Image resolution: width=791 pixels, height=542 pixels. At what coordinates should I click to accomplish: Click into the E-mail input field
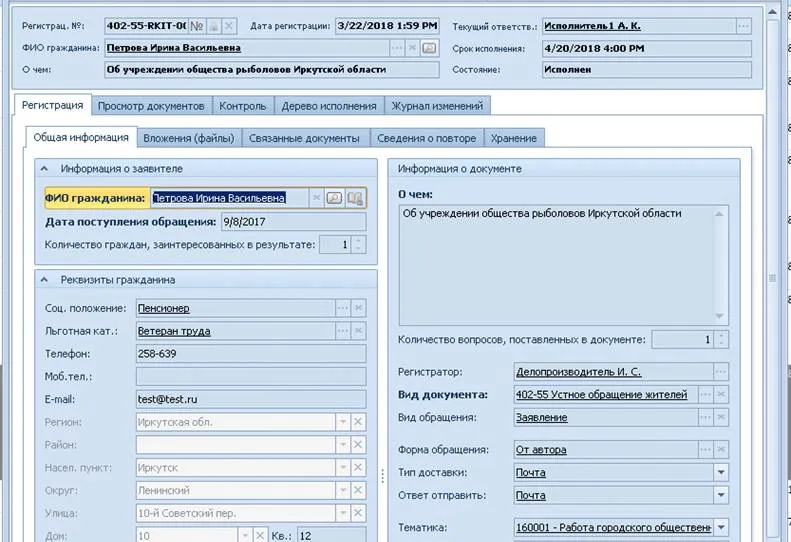point(233,400)
